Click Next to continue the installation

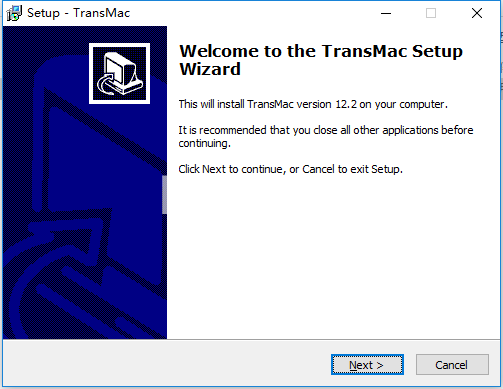tap(367, 365)
